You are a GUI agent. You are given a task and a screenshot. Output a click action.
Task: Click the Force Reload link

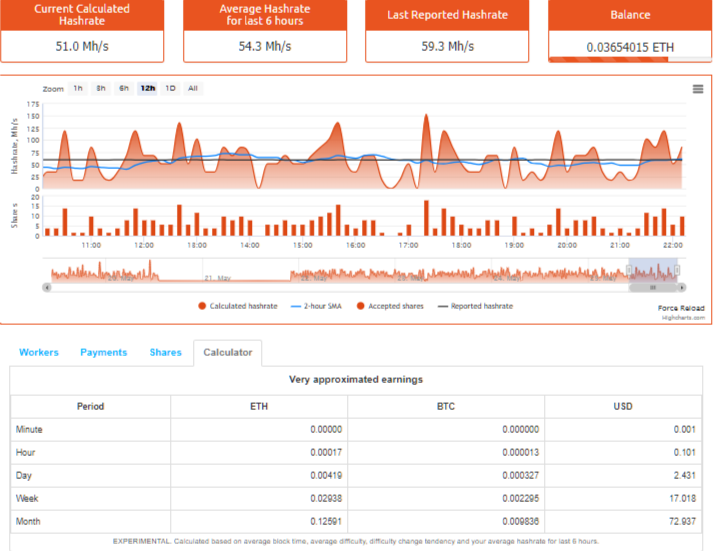click(681, 308)
